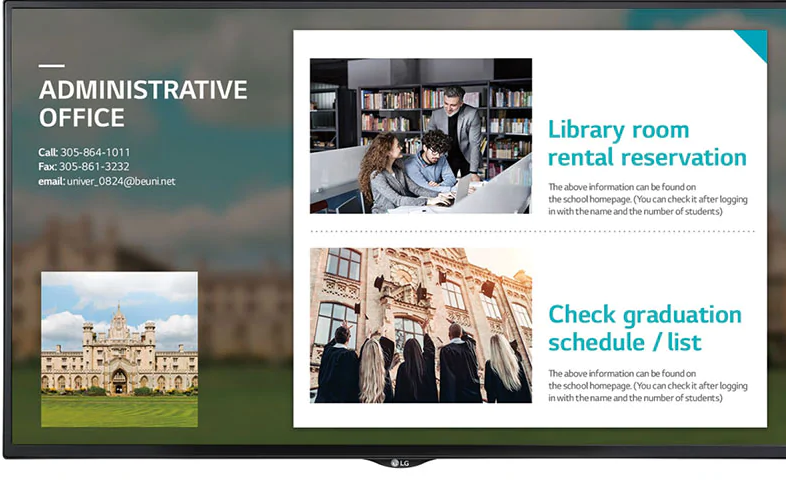The height and width of the screenshot is (496, 786).
Task: Click the LG logo on the bezel
Action: 400,463
